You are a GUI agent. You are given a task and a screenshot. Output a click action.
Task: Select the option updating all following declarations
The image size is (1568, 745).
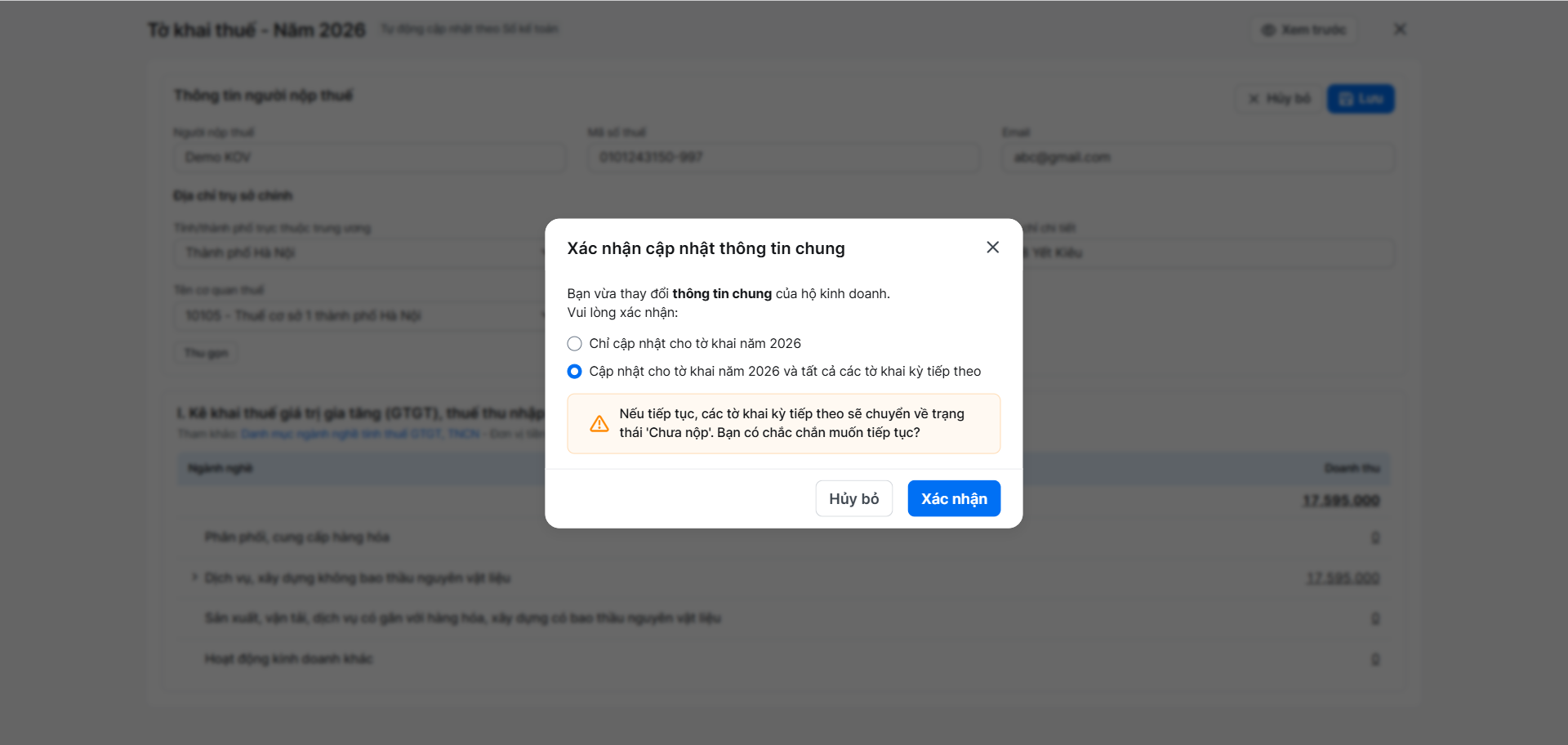coord(575,372)
